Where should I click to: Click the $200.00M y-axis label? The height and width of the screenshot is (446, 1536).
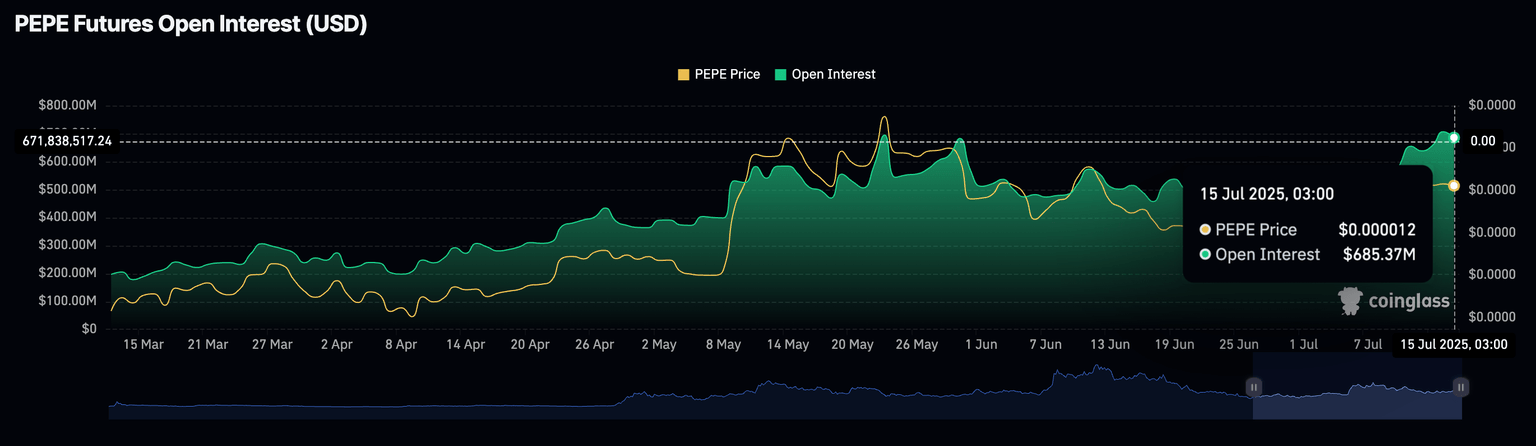point(67,273)
